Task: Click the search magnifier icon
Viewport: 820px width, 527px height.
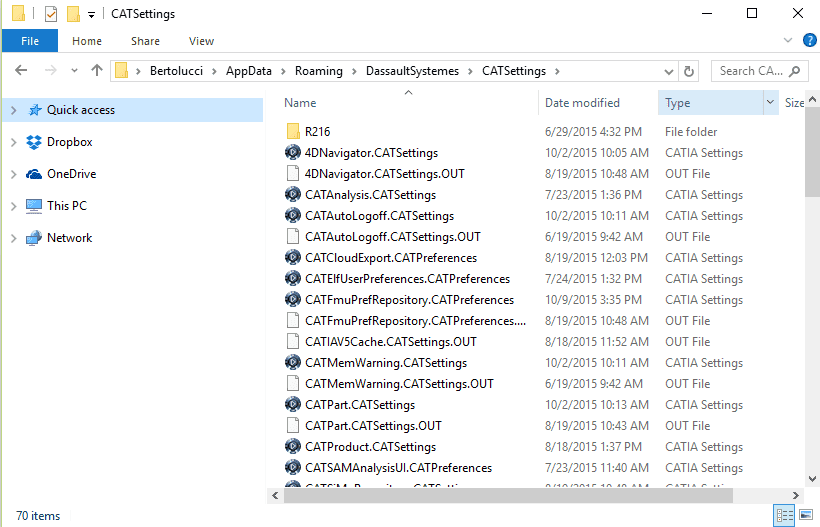Action: pyautogui.click(x=794, y=71)
